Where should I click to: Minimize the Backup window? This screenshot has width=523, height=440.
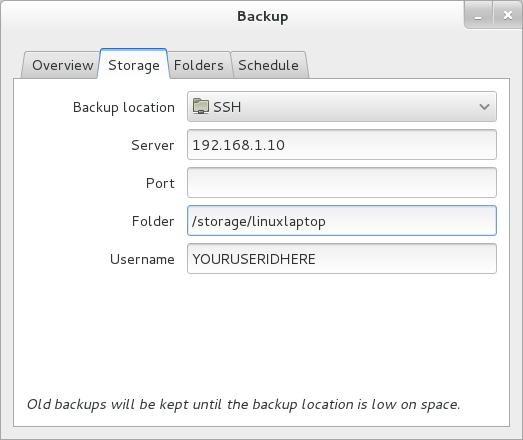tap(478, 15)
